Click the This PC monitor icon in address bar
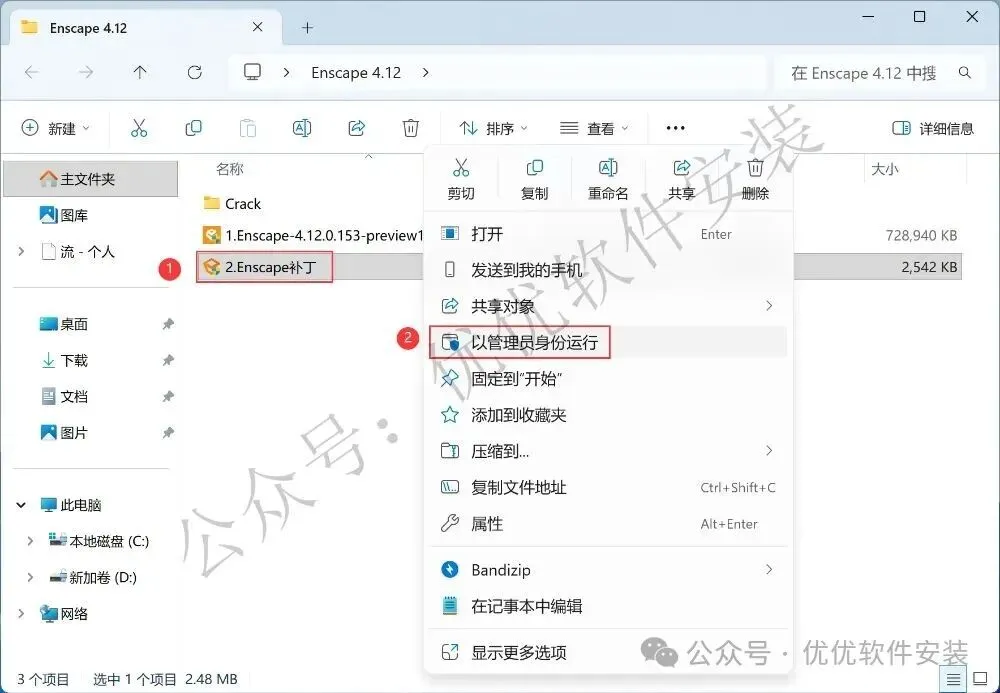Screen dimensions: 1000x693 click(253, 72)
